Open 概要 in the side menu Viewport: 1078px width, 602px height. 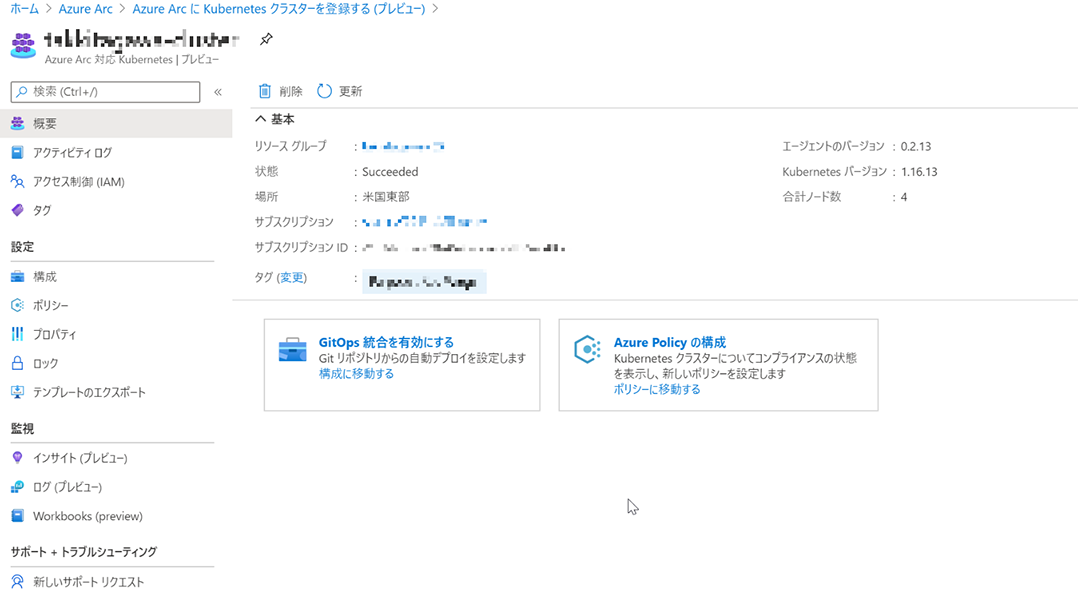(116, 123)
